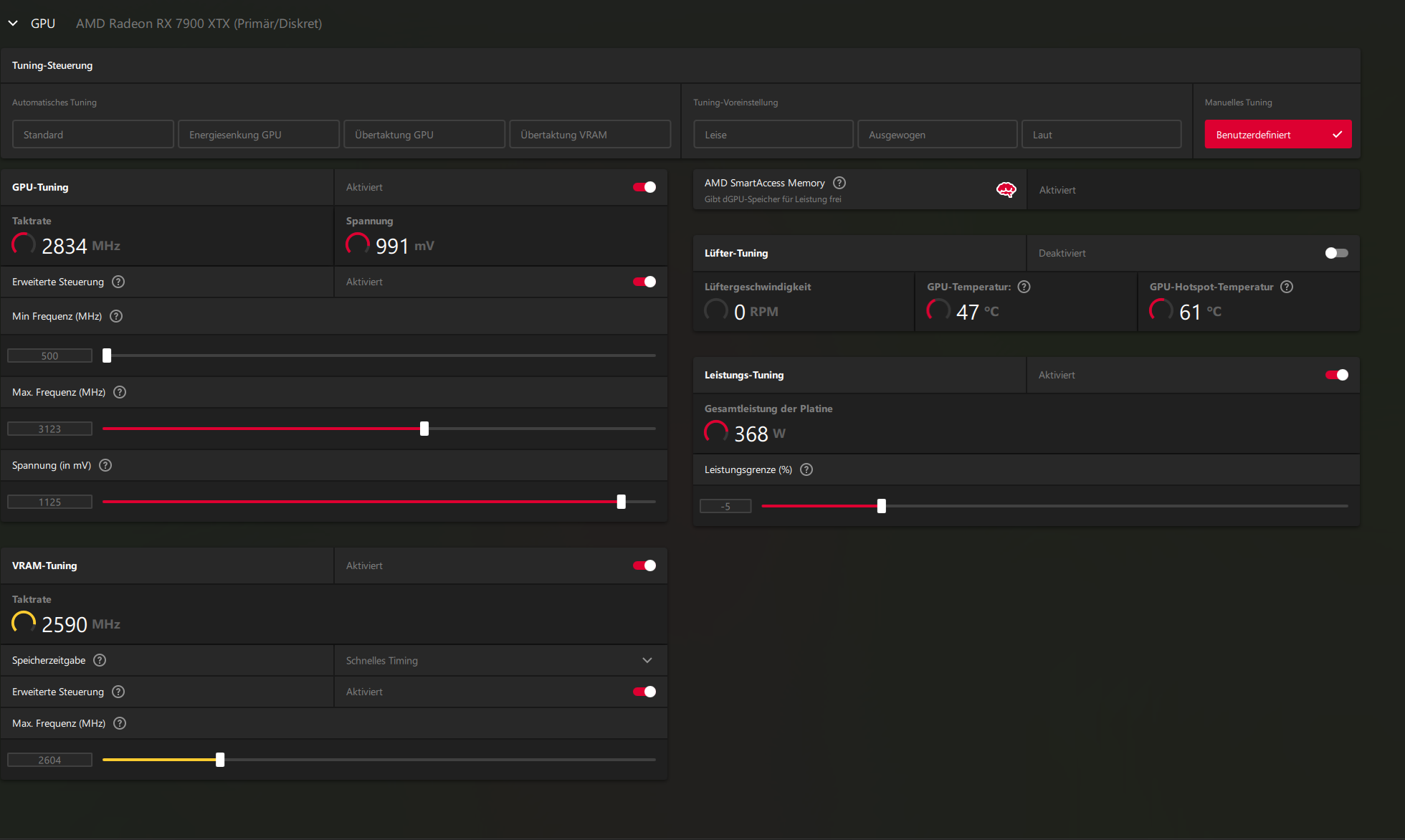Turn off the VRAM-Tuning toggle
1405x840 pixels.
(644, 565)
